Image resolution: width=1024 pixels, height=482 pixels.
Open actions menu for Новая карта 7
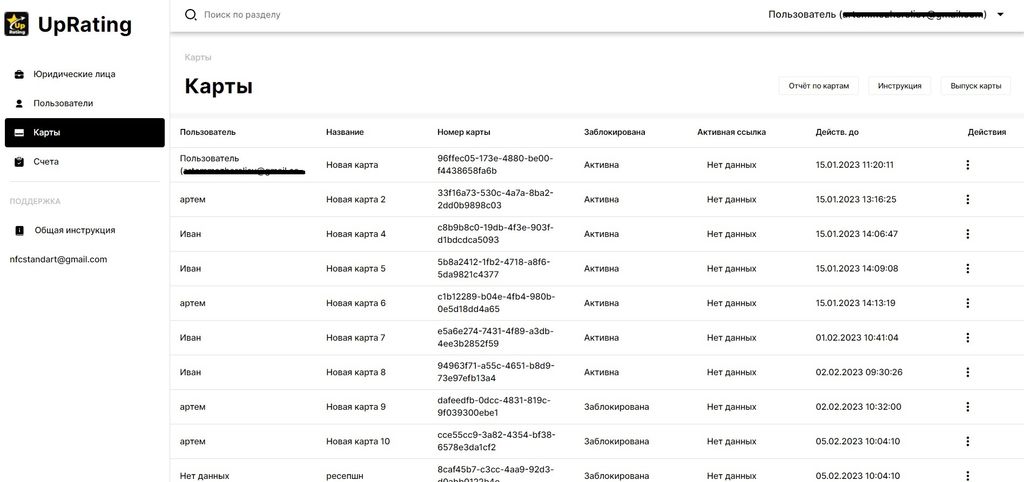(x=967, y=338)
